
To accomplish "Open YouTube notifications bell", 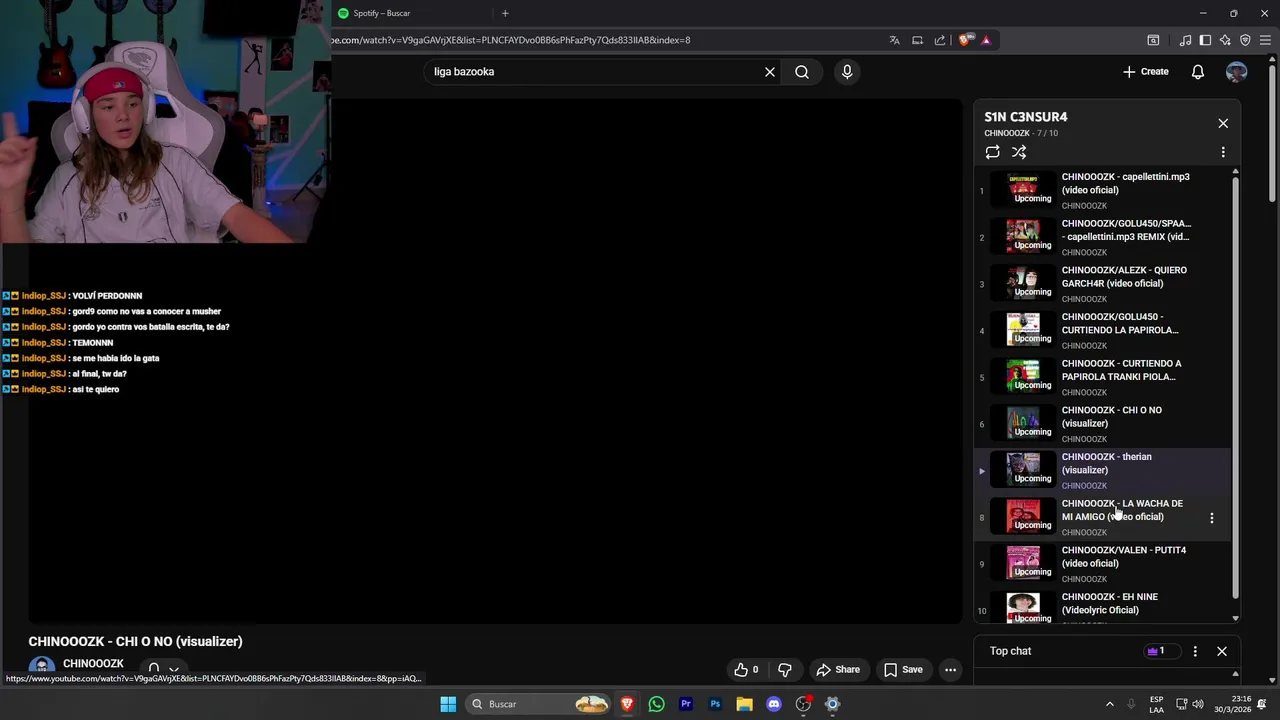I will [x=1198, y=72].
